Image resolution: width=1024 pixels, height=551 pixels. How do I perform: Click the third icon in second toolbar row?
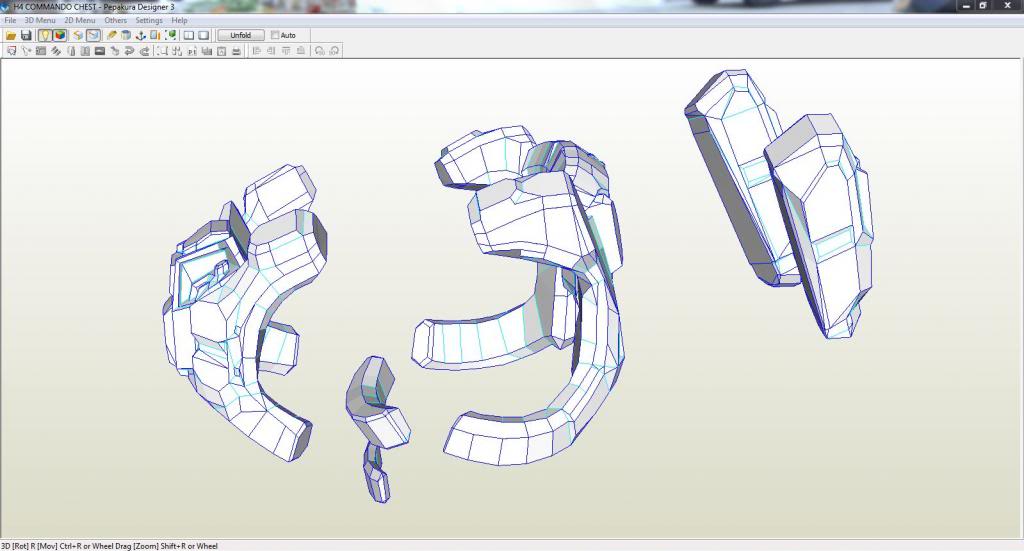click(x=40, y=51)
